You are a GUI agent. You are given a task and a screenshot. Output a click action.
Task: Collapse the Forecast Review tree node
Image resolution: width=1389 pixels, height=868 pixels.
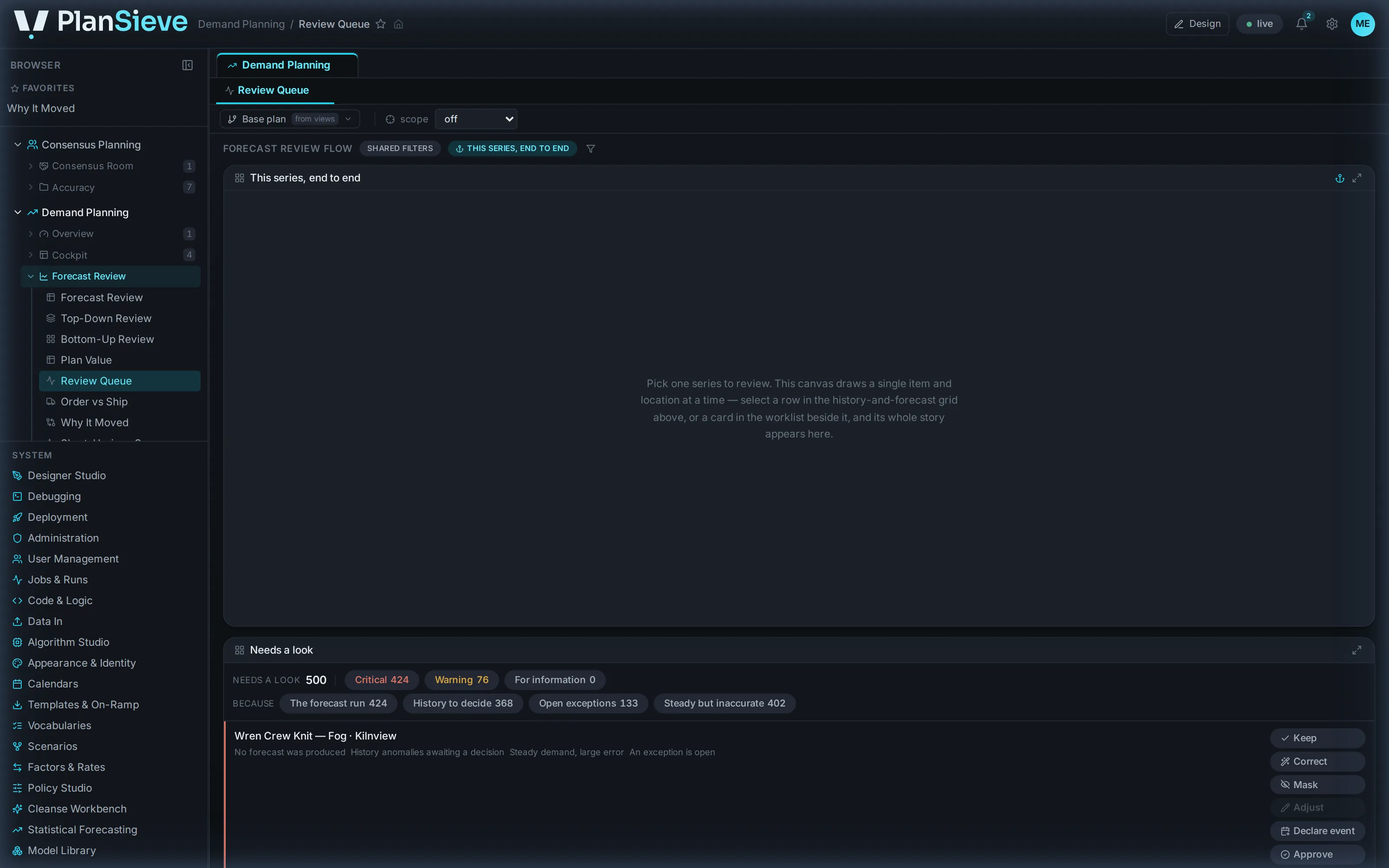point(30,276)
